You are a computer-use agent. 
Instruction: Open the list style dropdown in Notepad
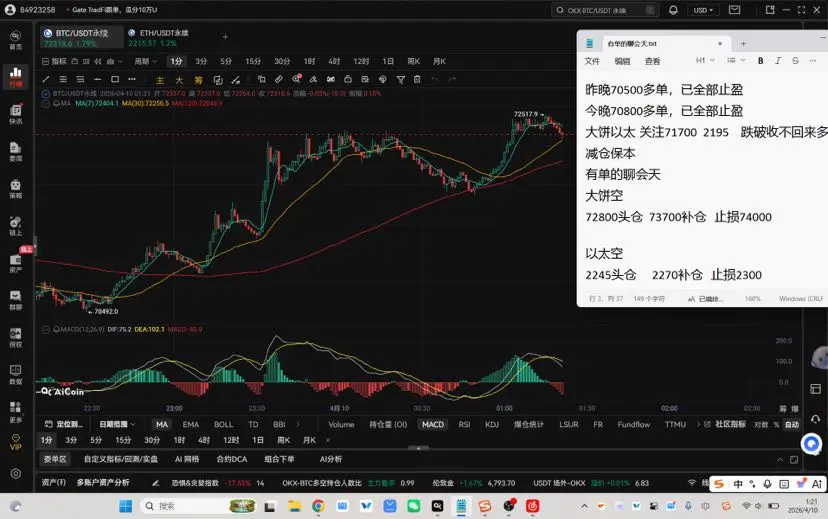tap(736, 61)
